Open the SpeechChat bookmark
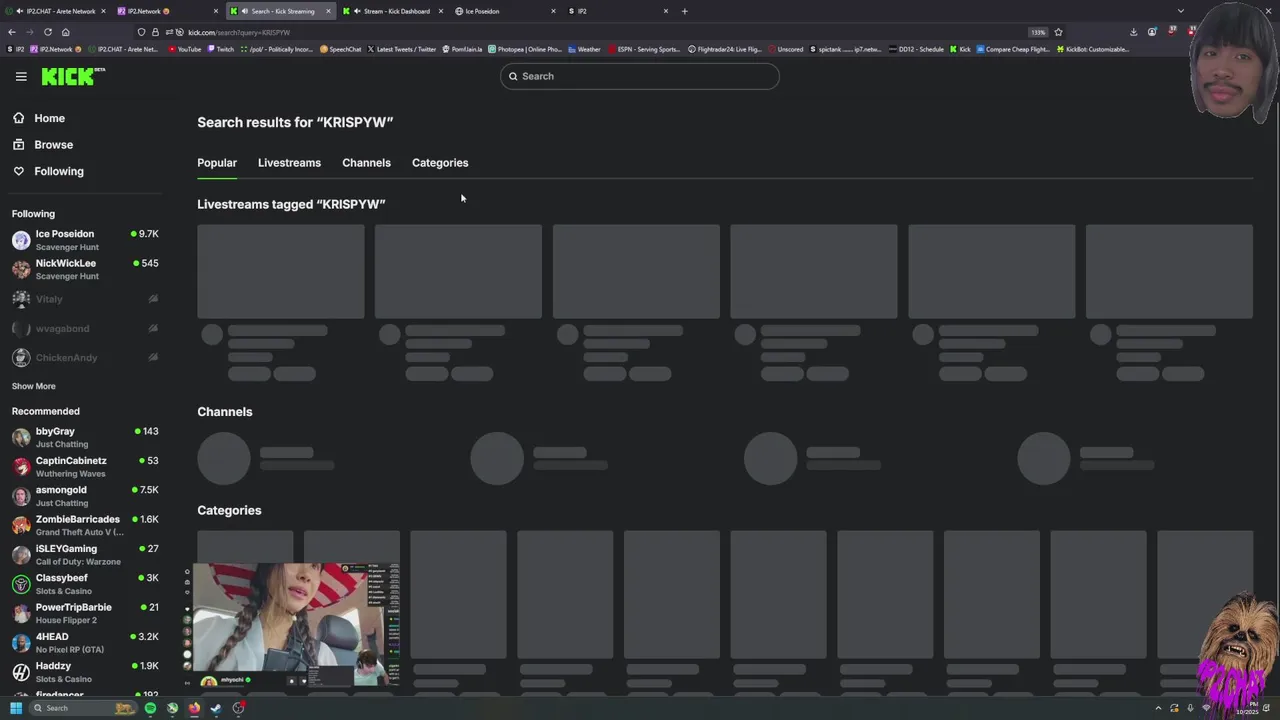 coord(341,49)
